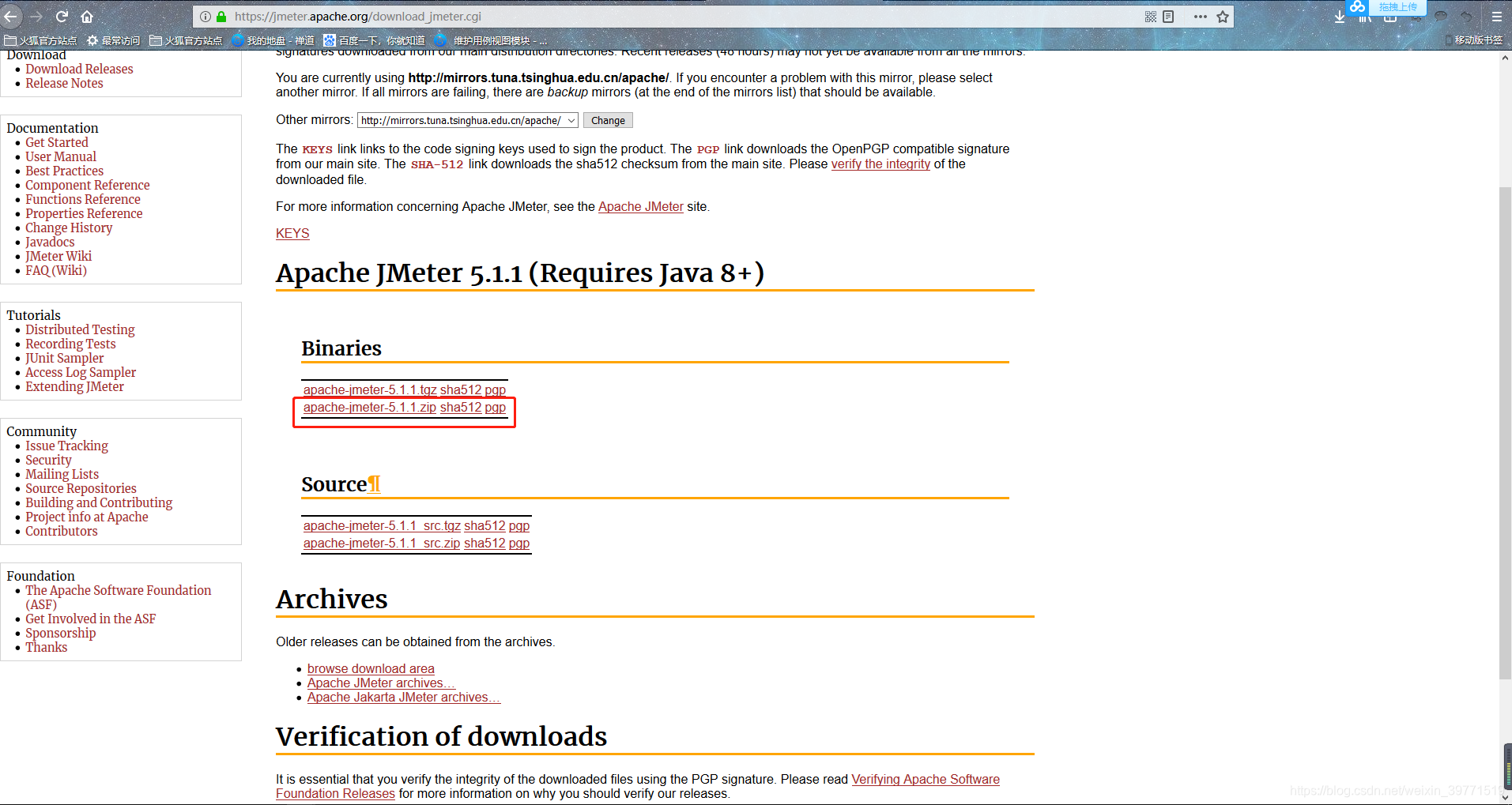Download apache-jmeter-5.1.1_src.tgz source
The height and width of the screenshot is (805, 1512).
(382, 526)
